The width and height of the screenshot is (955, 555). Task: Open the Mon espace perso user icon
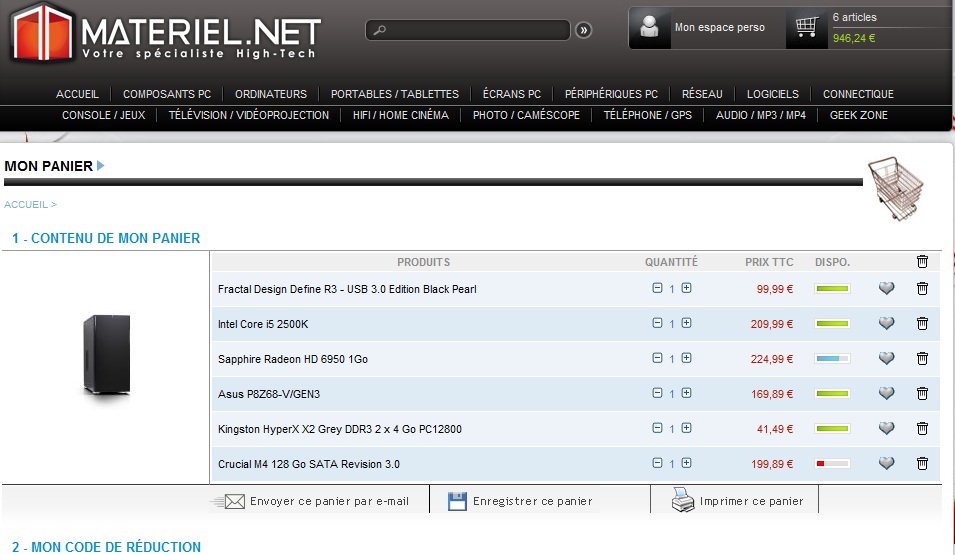[x=651, y=28]
